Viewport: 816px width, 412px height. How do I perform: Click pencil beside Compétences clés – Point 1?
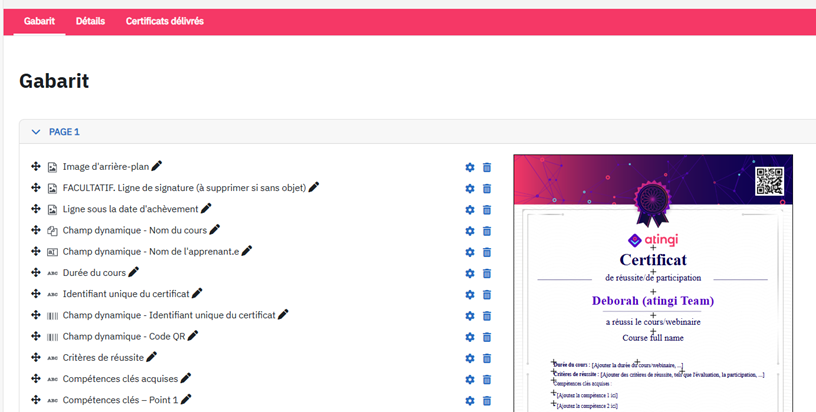[x=186, y=399]
